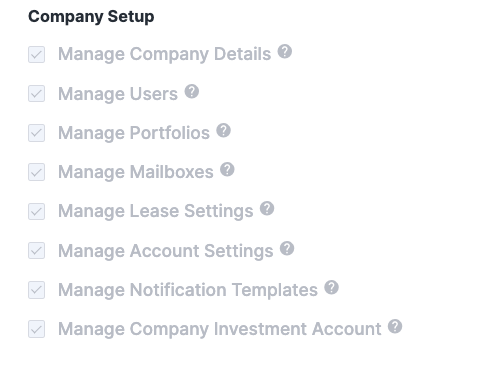Click help icon next to Manage Company Details
This screenshot has height=365, width=497.
pyautogui.click(x=285, y=52)
